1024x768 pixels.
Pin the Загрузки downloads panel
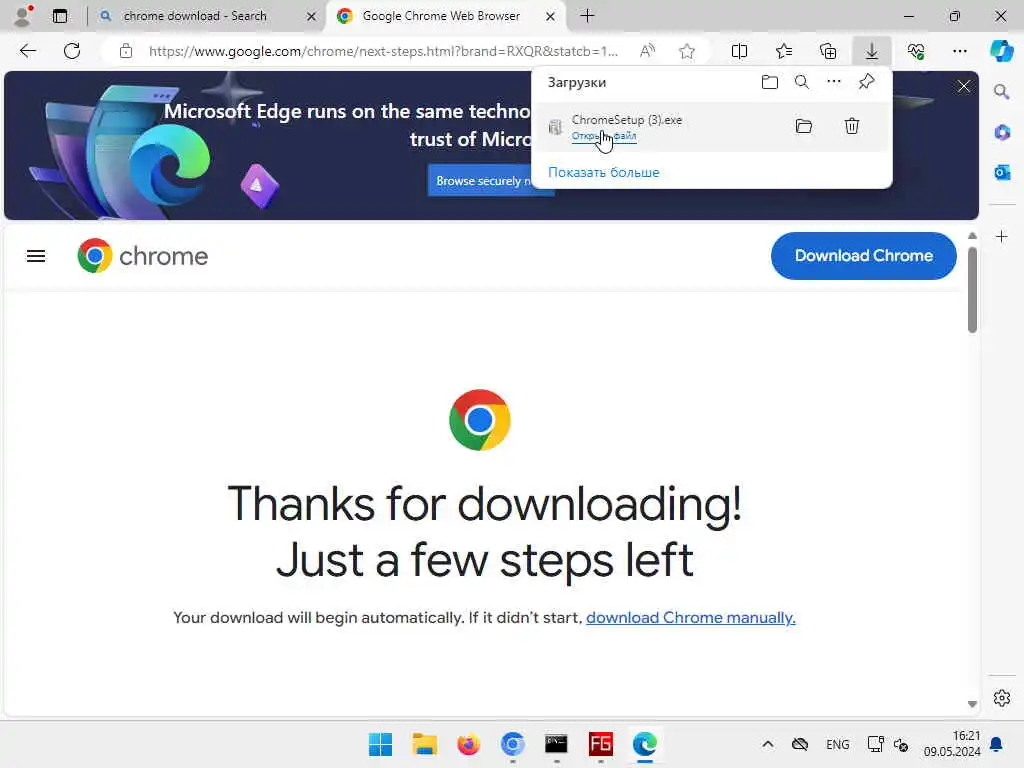point(867,82)
